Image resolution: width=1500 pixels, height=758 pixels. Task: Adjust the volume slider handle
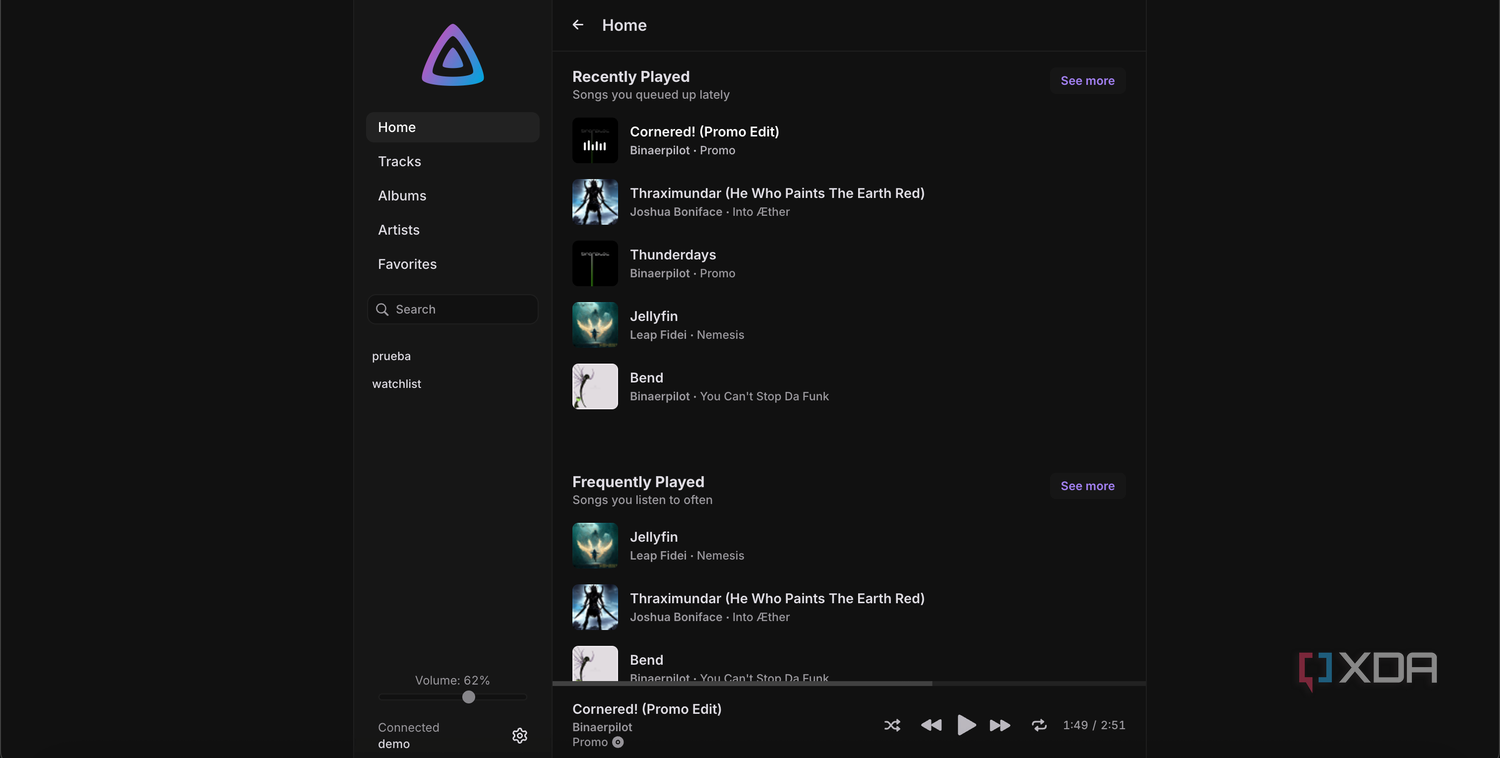click(x=468, y=697)
